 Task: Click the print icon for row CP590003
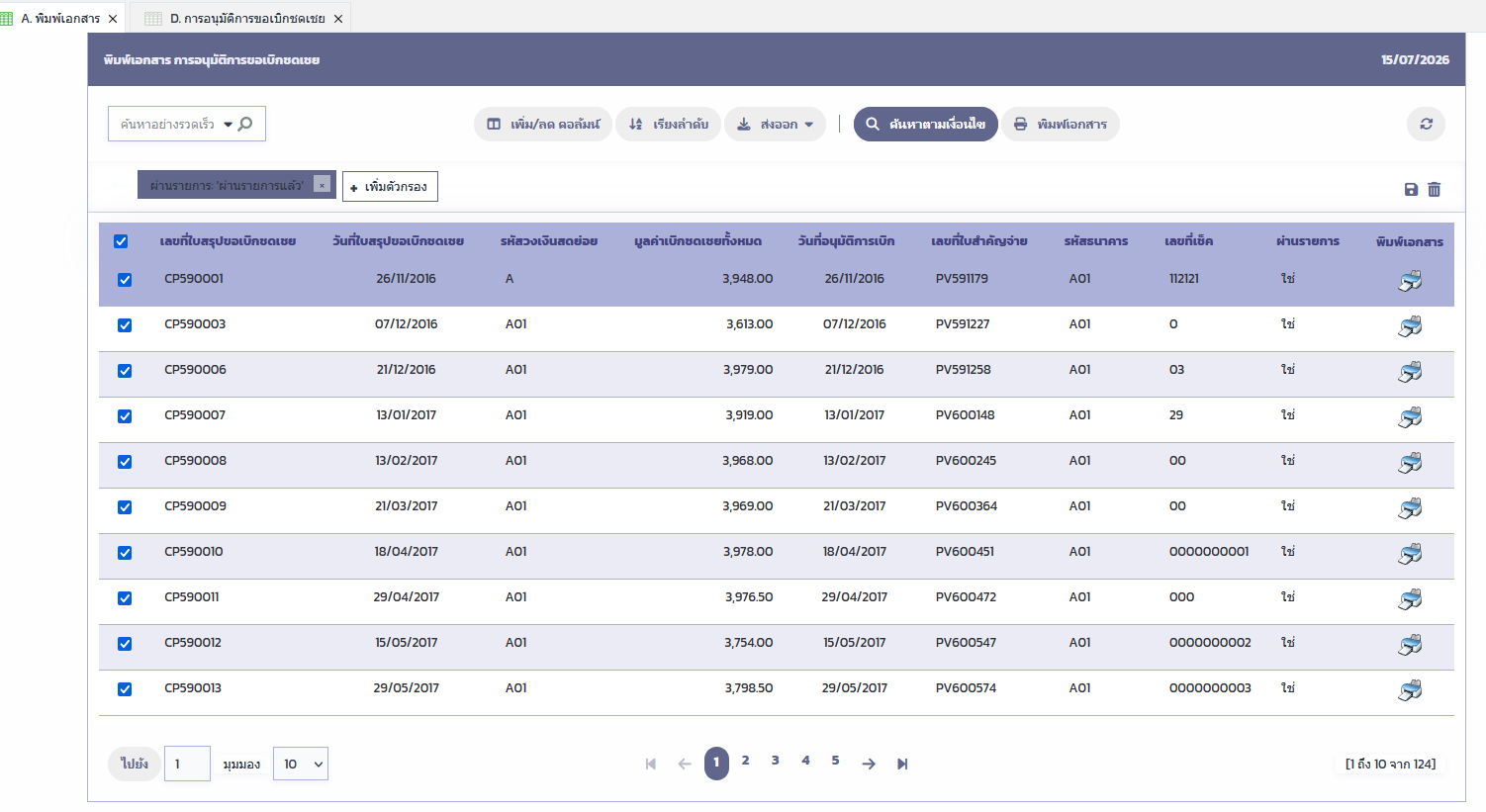pyautogui.click(x=1410, y=326)
